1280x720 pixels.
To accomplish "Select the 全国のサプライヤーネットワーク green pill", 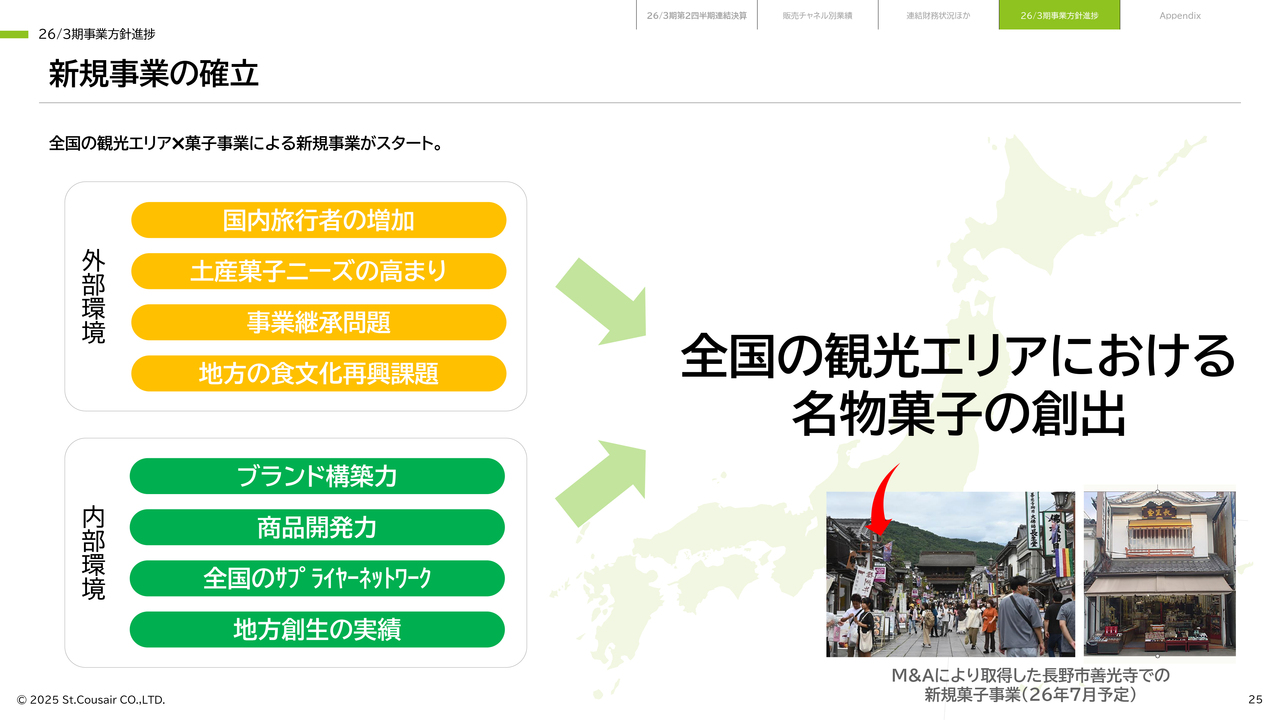I will [x=317, y=578].
